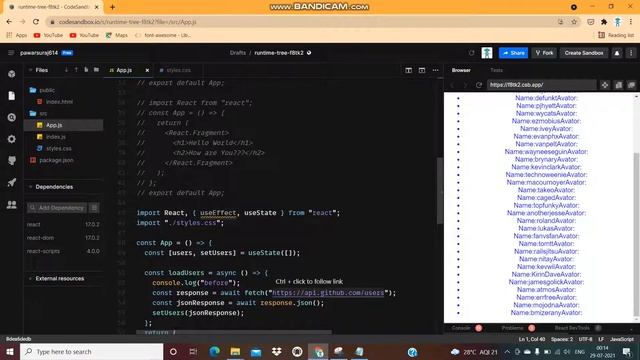Click the Create Sandbox button

coord(584,53)
